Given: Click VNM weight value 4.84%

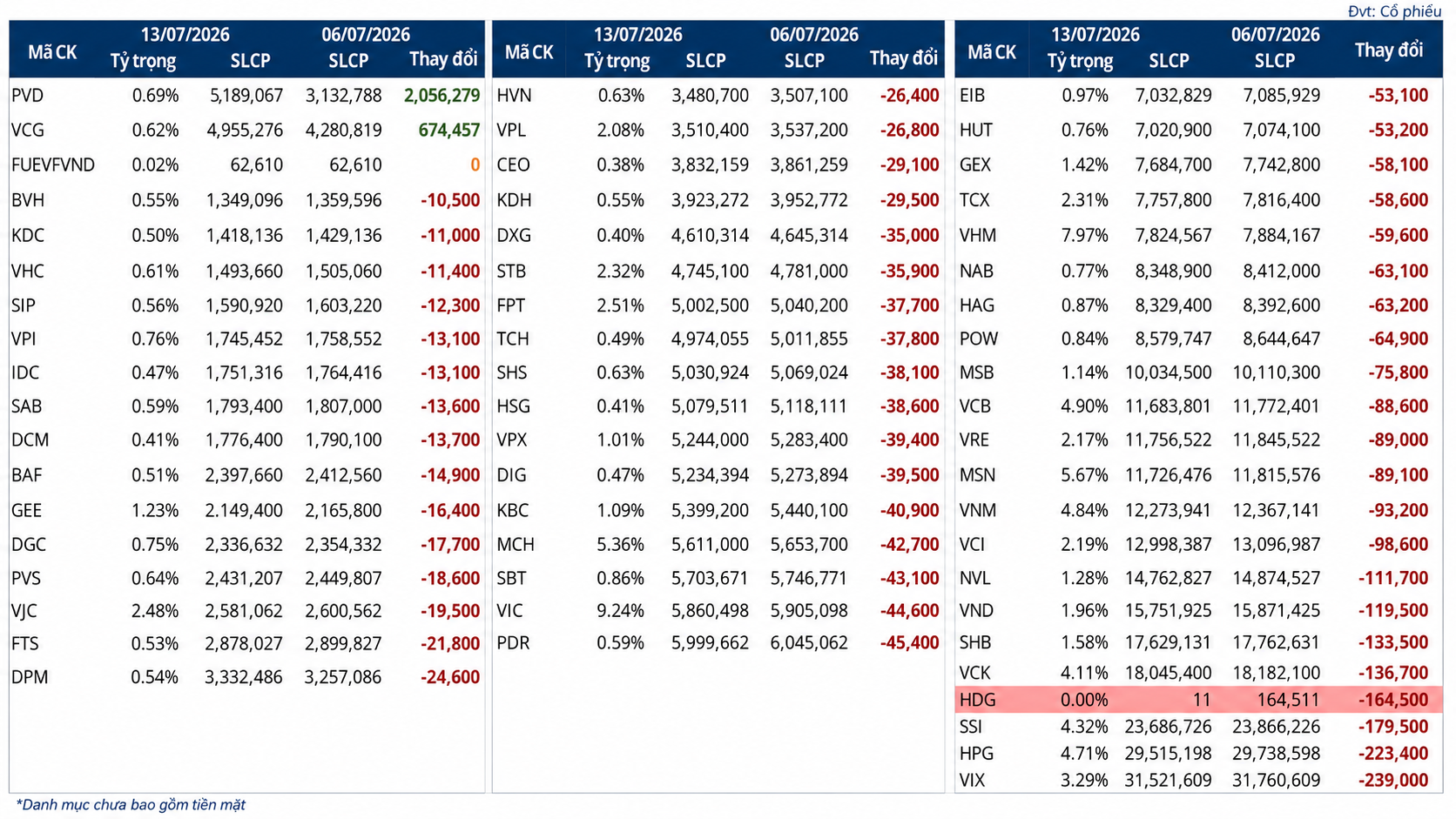Looking at the screenshot, I should (x=1085, y=511).
